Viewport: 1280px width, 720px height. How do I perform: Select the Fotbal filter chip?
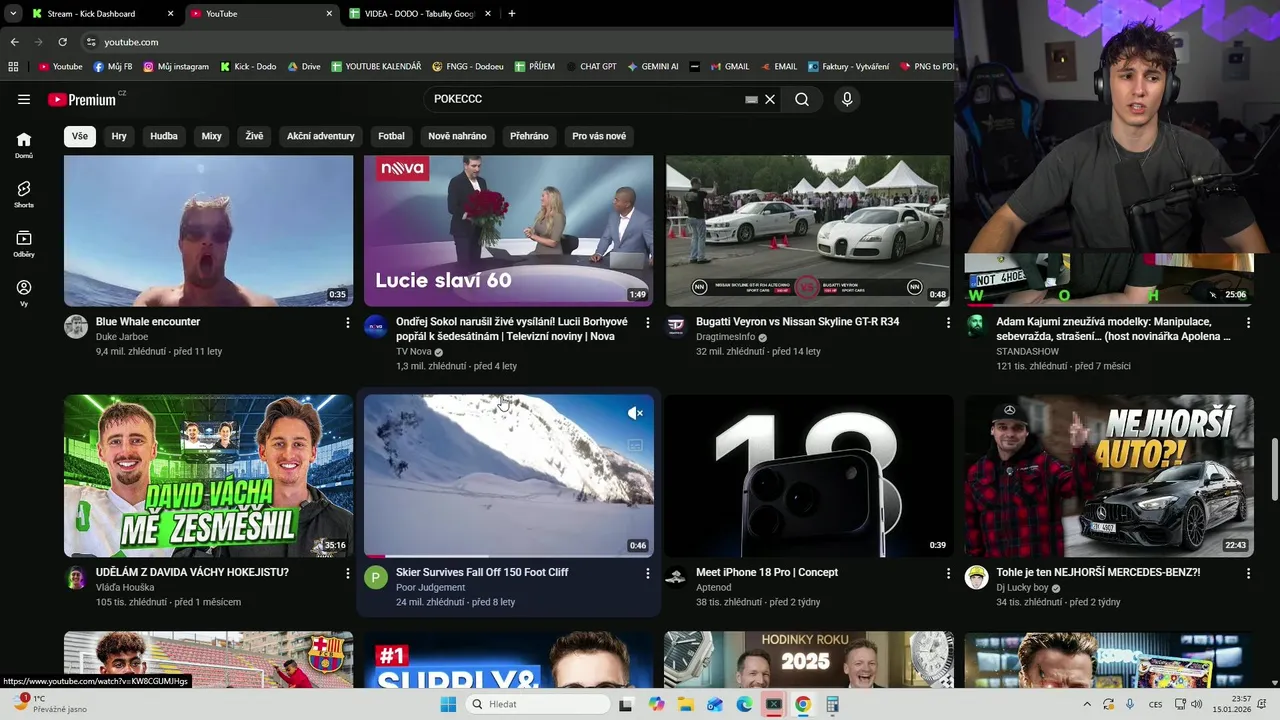pos(391,136)
